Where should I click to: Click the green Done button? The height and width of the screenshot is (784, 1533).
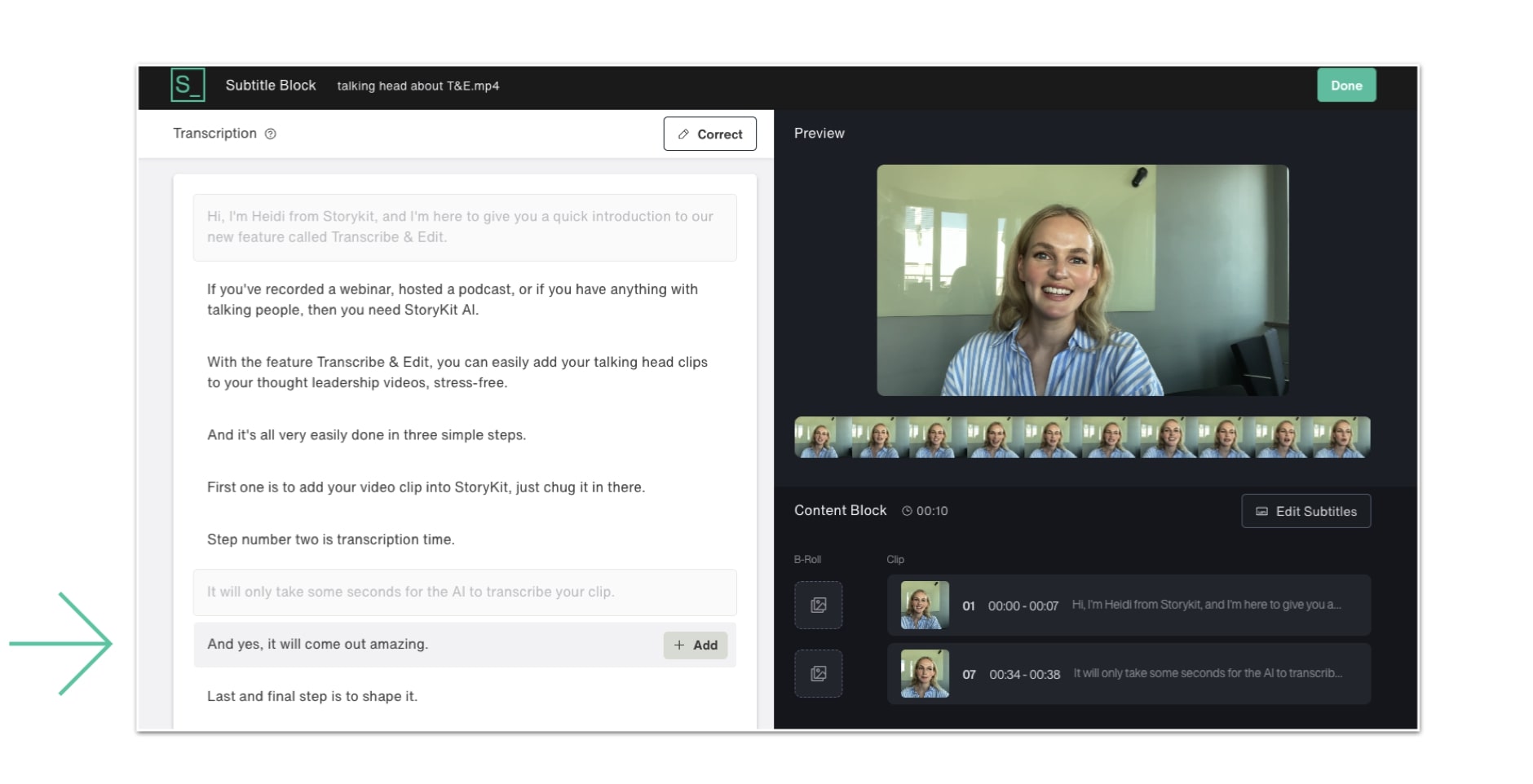(x=1346, y=85)
